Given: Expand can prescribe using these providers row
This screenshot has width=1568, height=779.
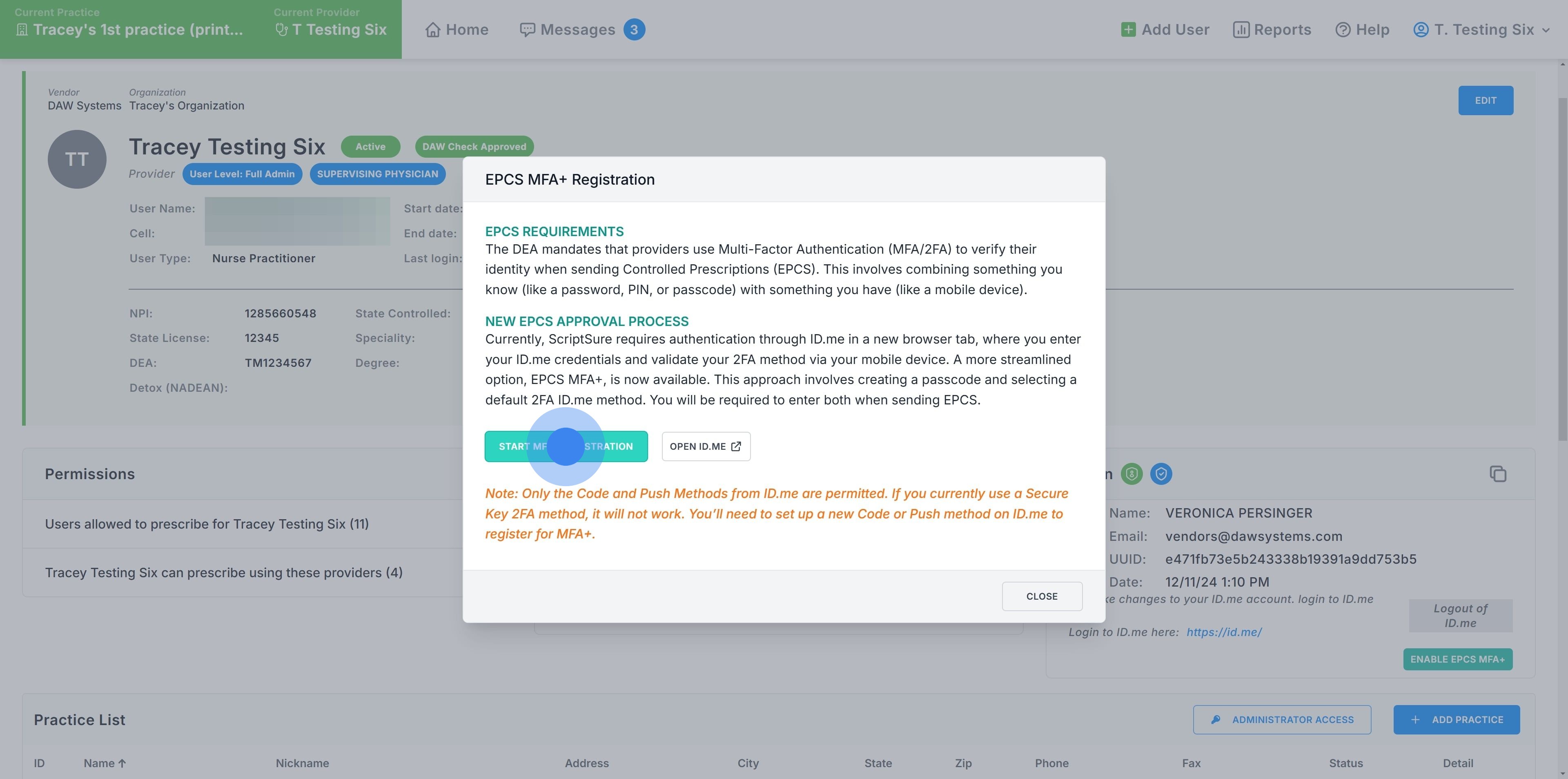Looking at the screenshot, I should [242, 573].
